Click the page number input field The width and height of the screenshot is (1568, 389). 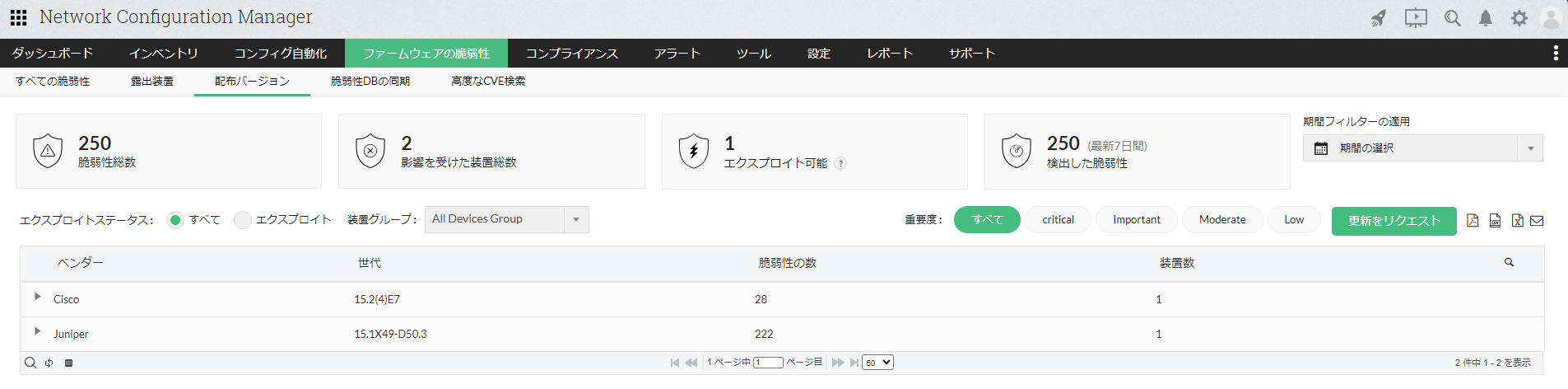[768, 363]
